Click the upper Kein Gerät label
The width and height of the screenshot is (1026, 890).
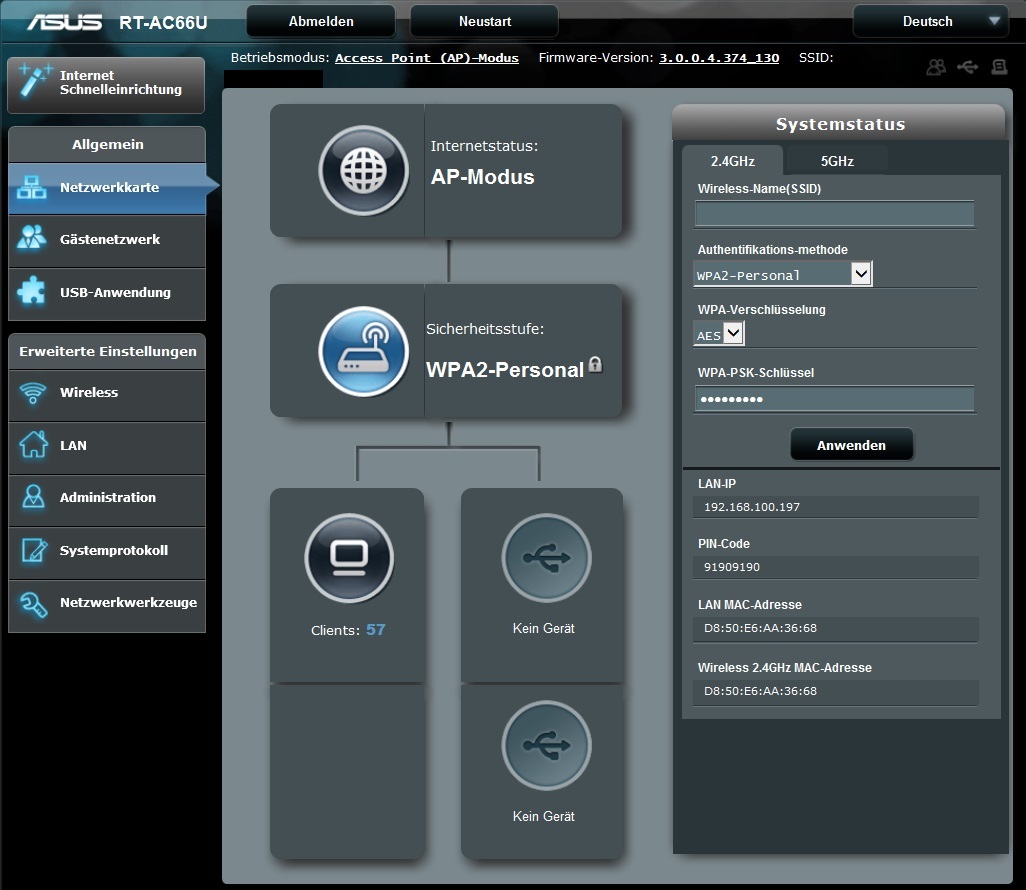543,628
